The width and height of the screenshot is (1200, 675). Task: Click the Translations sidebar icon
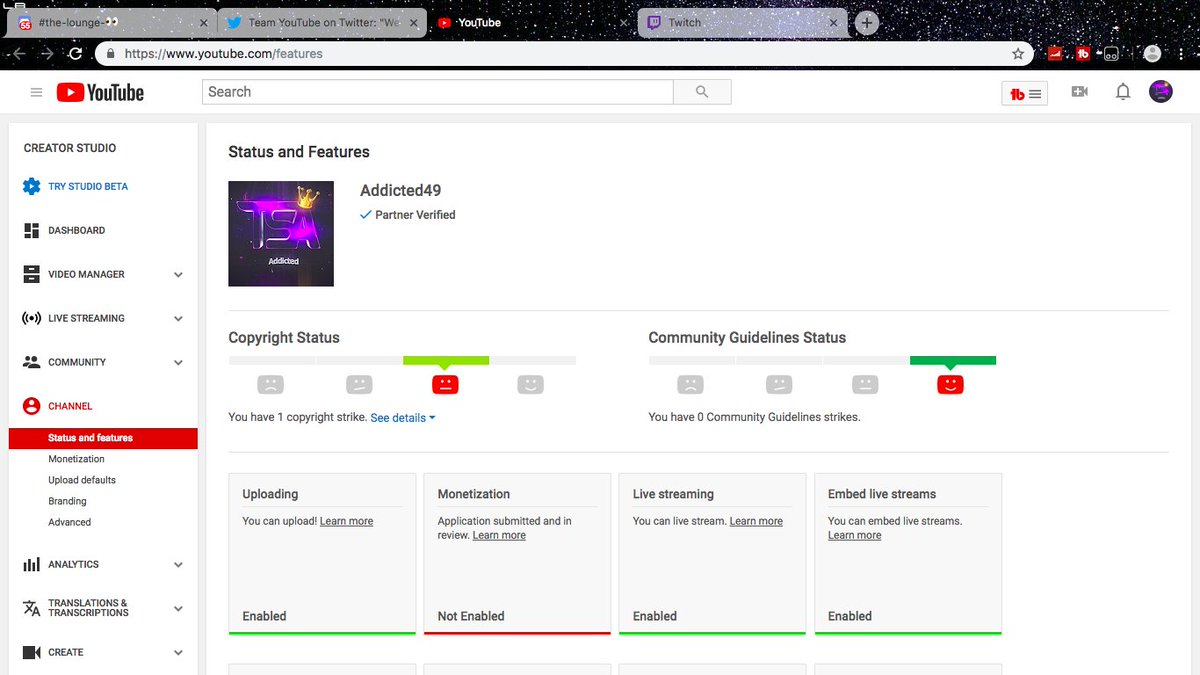click(31, 608)
